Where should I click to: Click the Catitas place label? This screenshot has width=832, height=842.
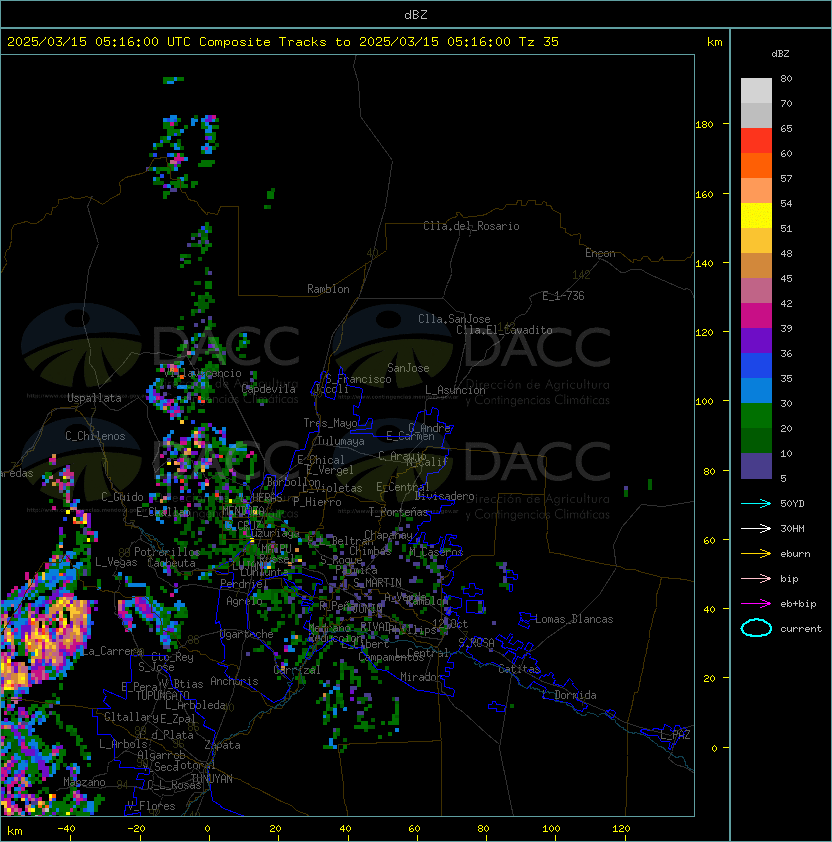click(519, 669)
